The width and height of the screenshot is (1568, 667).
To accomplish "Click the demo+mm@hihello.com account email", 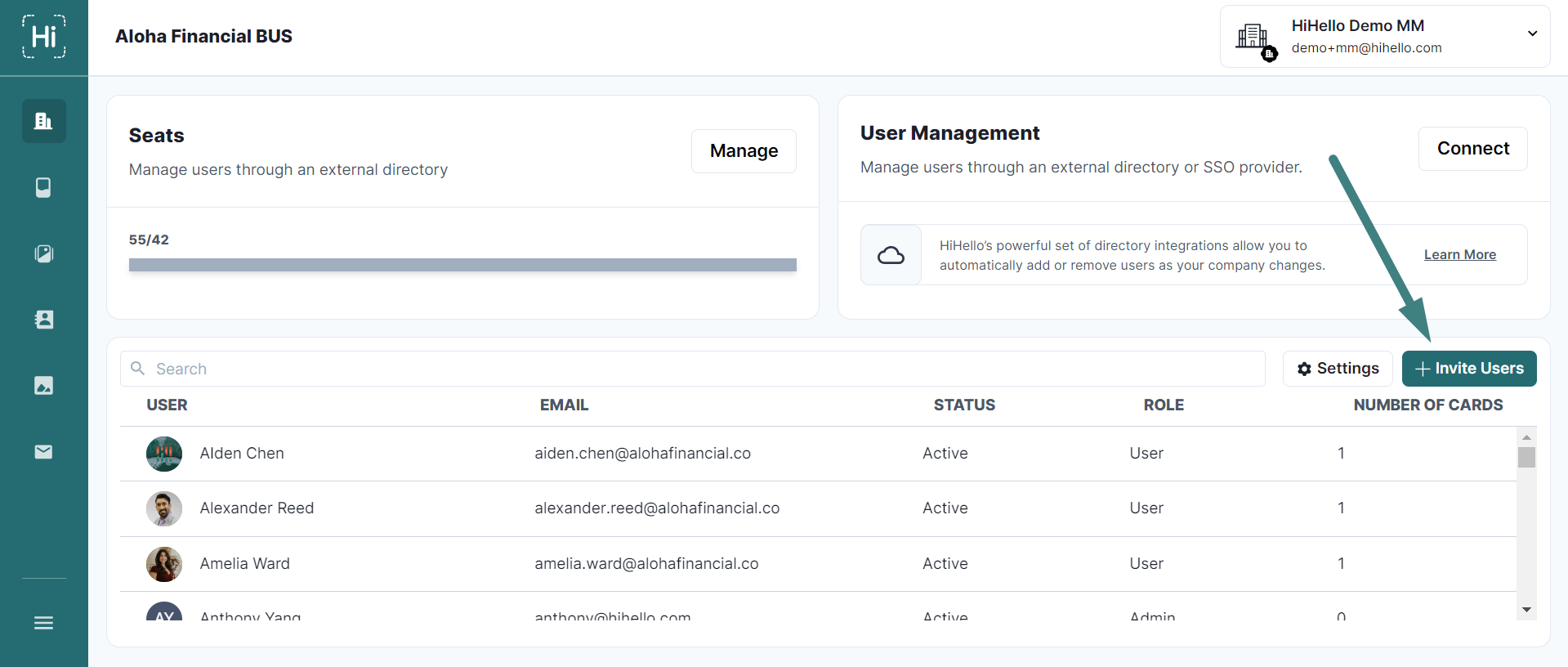I will [1366, 47].
